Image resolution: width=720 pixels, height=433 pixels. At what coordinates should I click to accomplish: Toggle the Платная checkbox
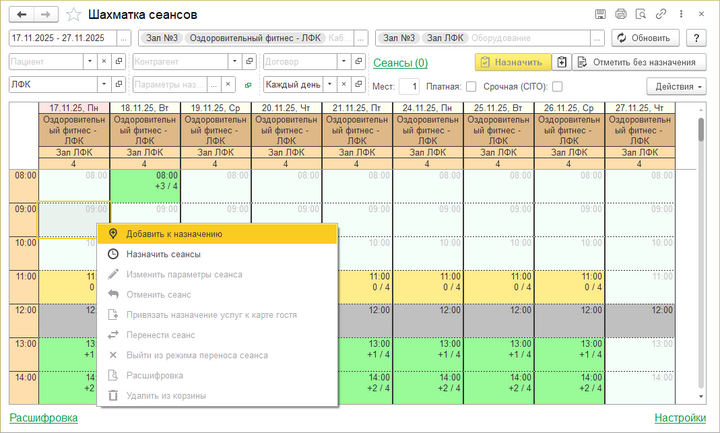[x=471, y=86]
